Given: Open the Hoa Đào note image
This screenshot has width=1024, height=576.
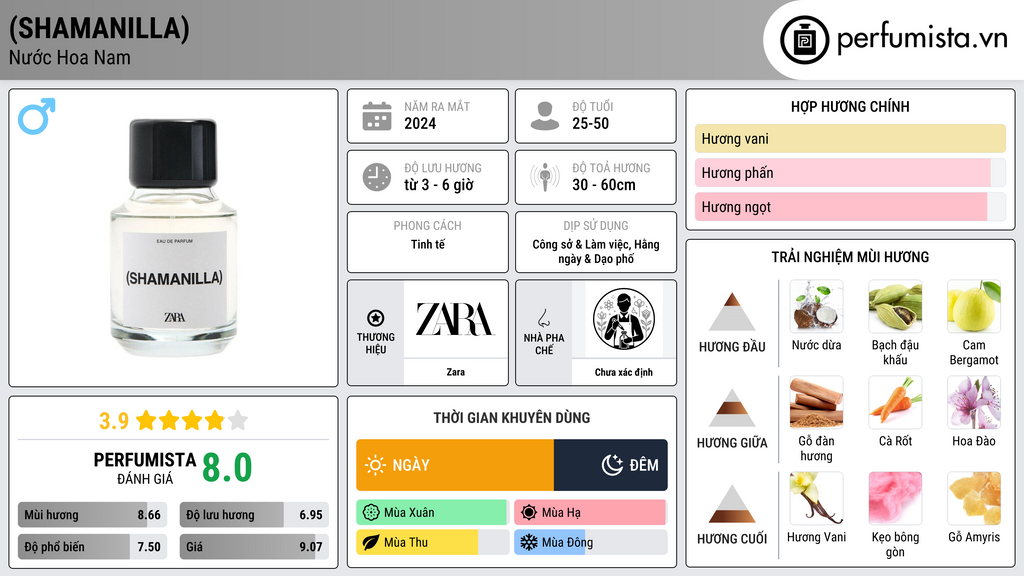Looking at the screenshot, I should click(974, 403).
